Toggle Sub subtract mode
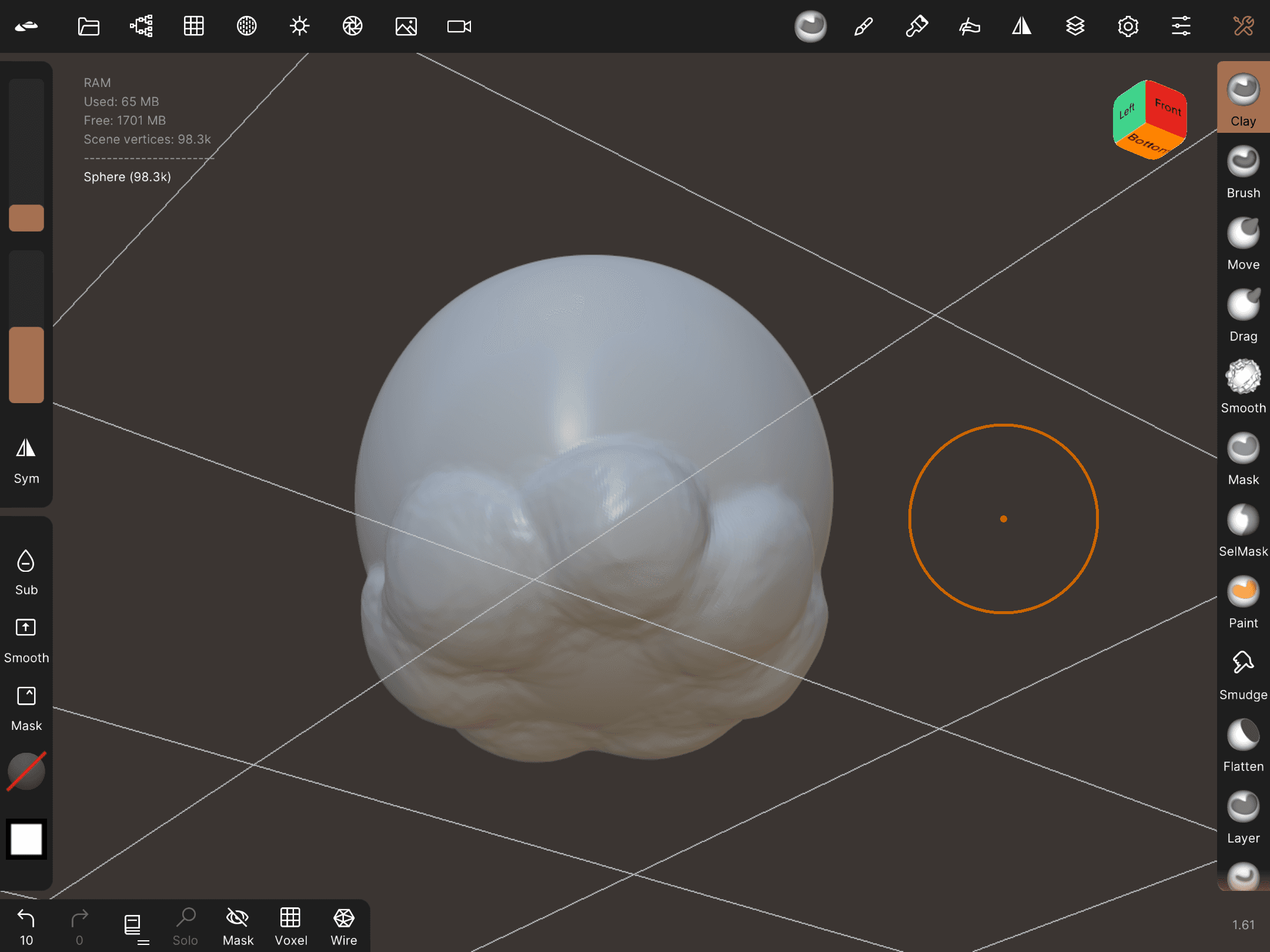Screen dimensions: 1270x952 click(26, 572)
